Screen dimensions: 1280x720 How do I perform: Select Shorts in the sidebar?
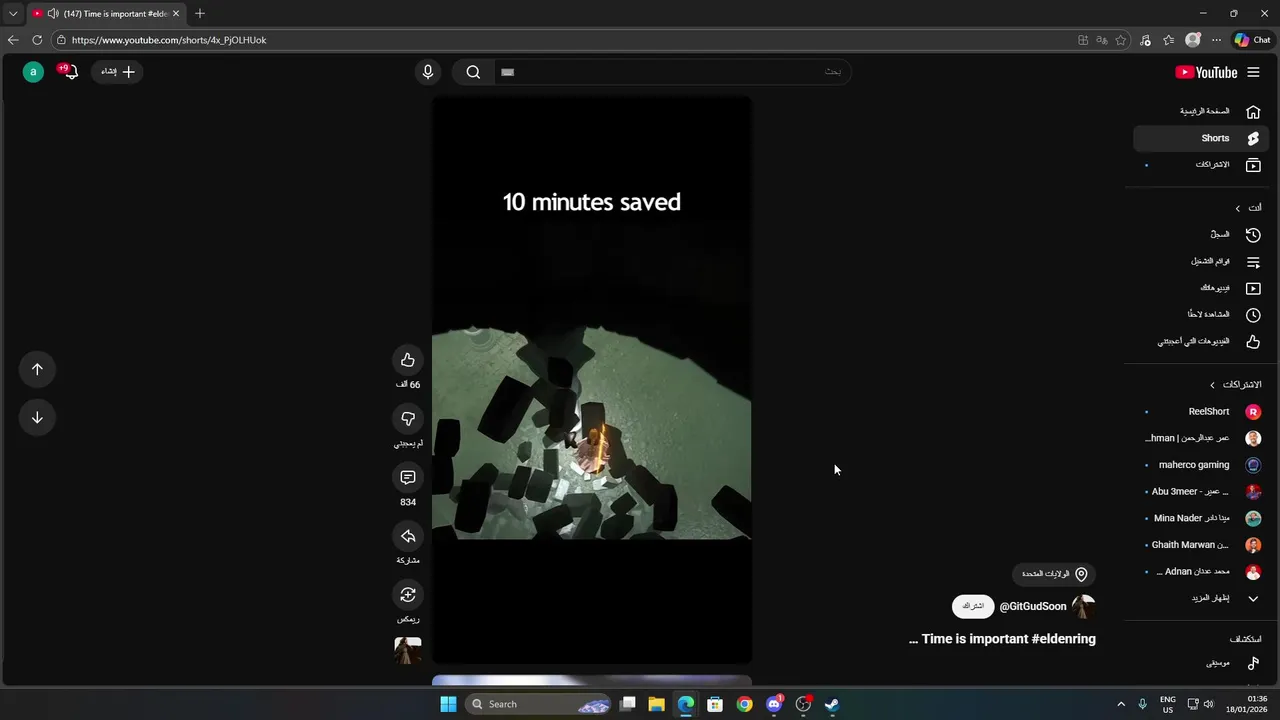[x=1200, y=138]
